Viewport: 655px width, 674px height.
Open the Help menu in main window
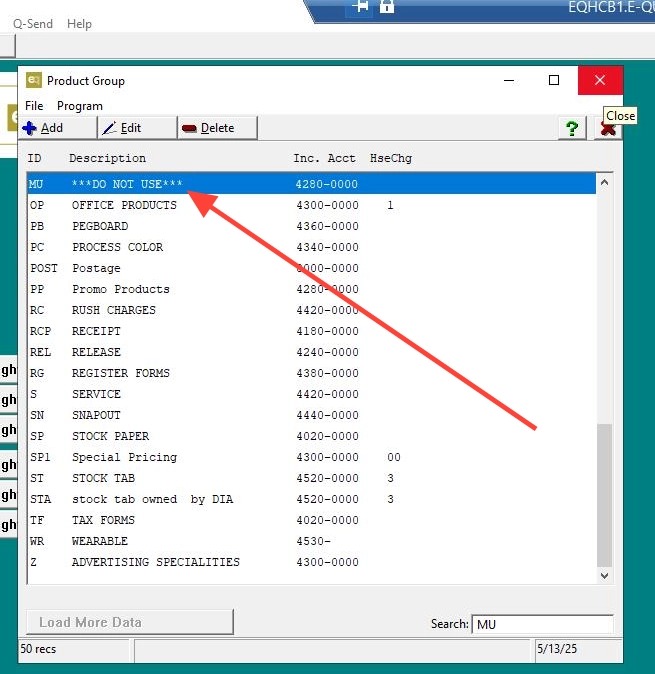[80, 24]
